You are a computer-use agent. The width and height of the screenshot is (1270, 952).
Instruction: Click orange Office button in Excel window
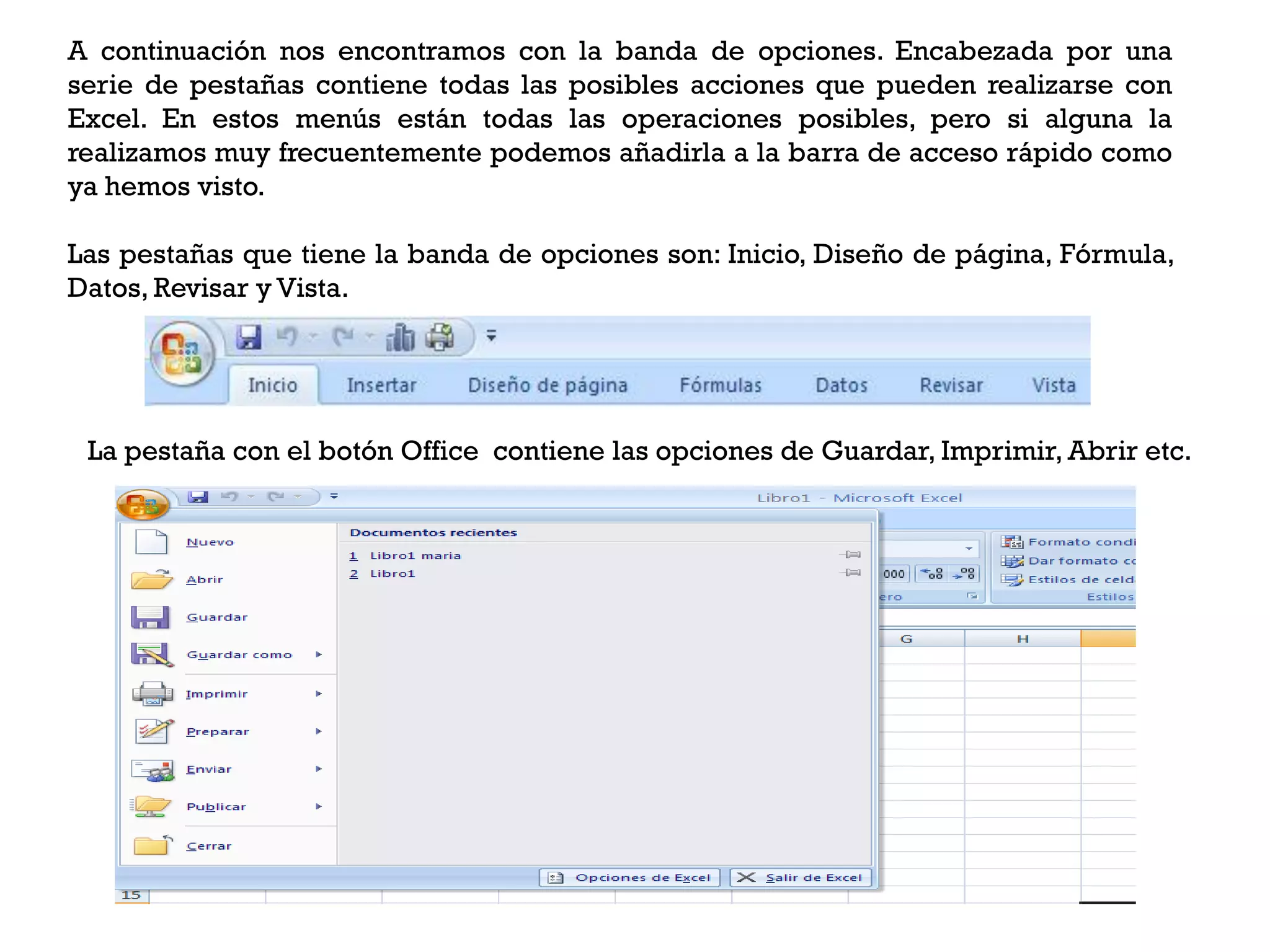pyautogui.click(x=143, y=504)
